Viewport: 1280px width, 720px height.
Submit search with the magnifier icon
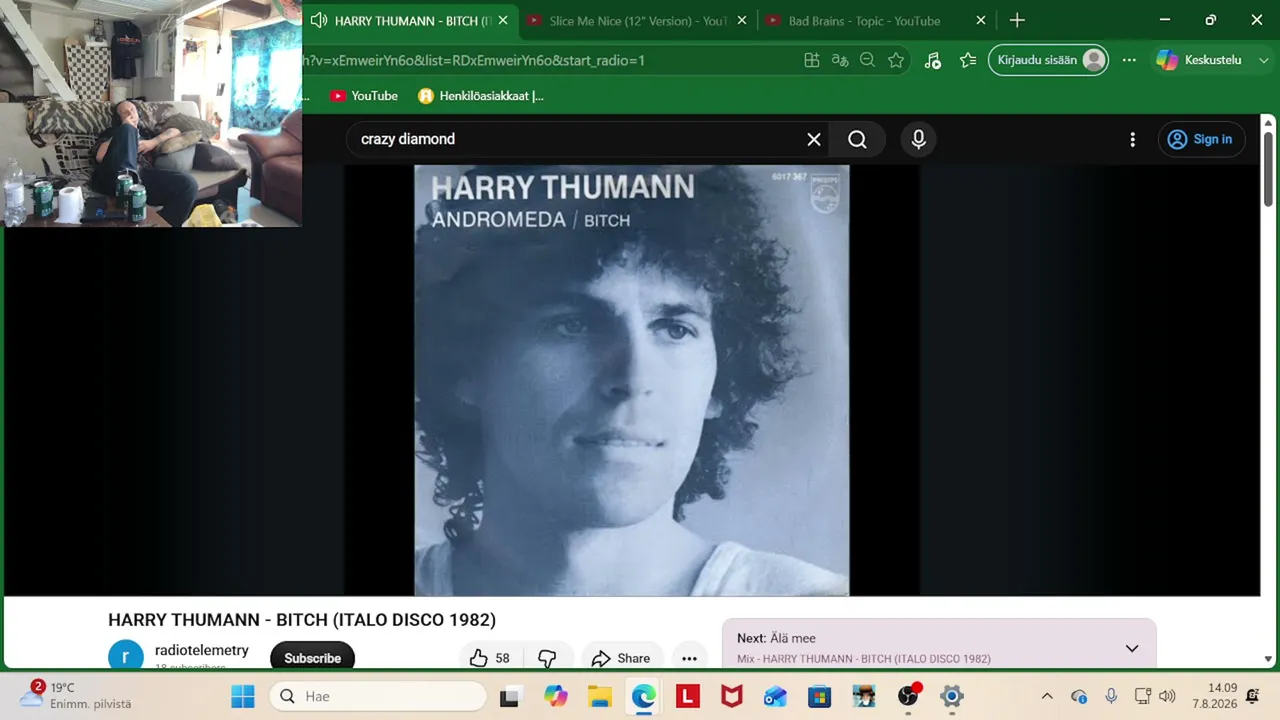pos(857,139)
